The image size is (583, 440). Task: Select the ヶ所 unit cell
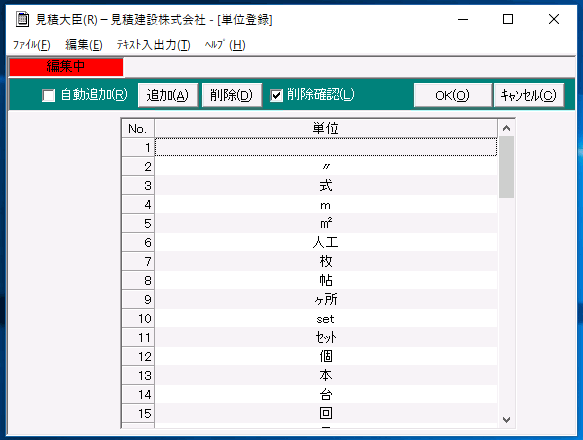pyautogui.click(x=326, y=299)
